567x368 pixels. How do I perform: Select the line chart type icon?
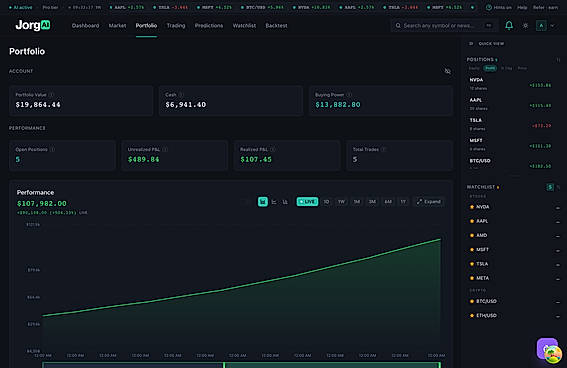[274, 202]
